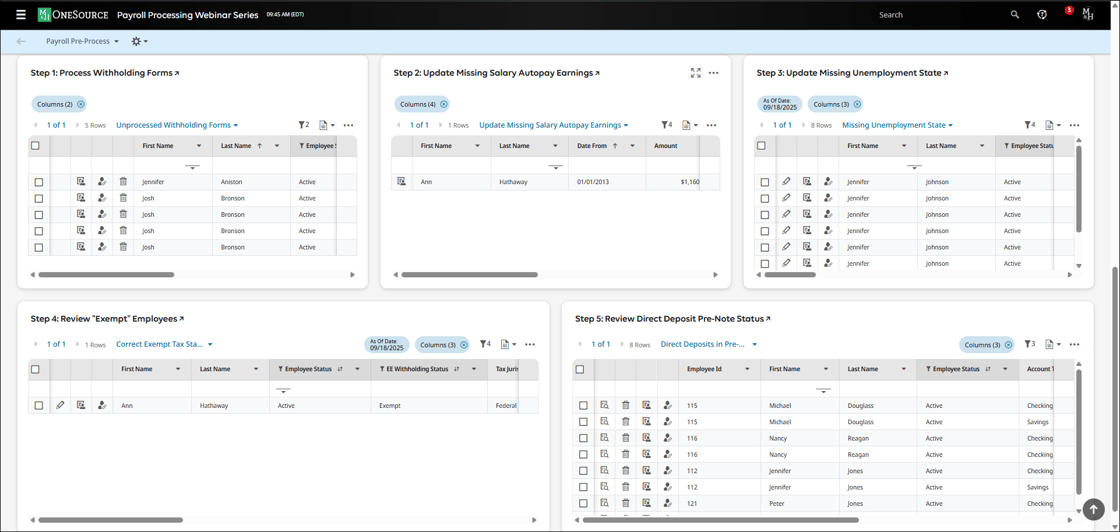The image size is (1120, 532).
Task: Click the search magnifier icon
Action: click(x=1014, y=15)
